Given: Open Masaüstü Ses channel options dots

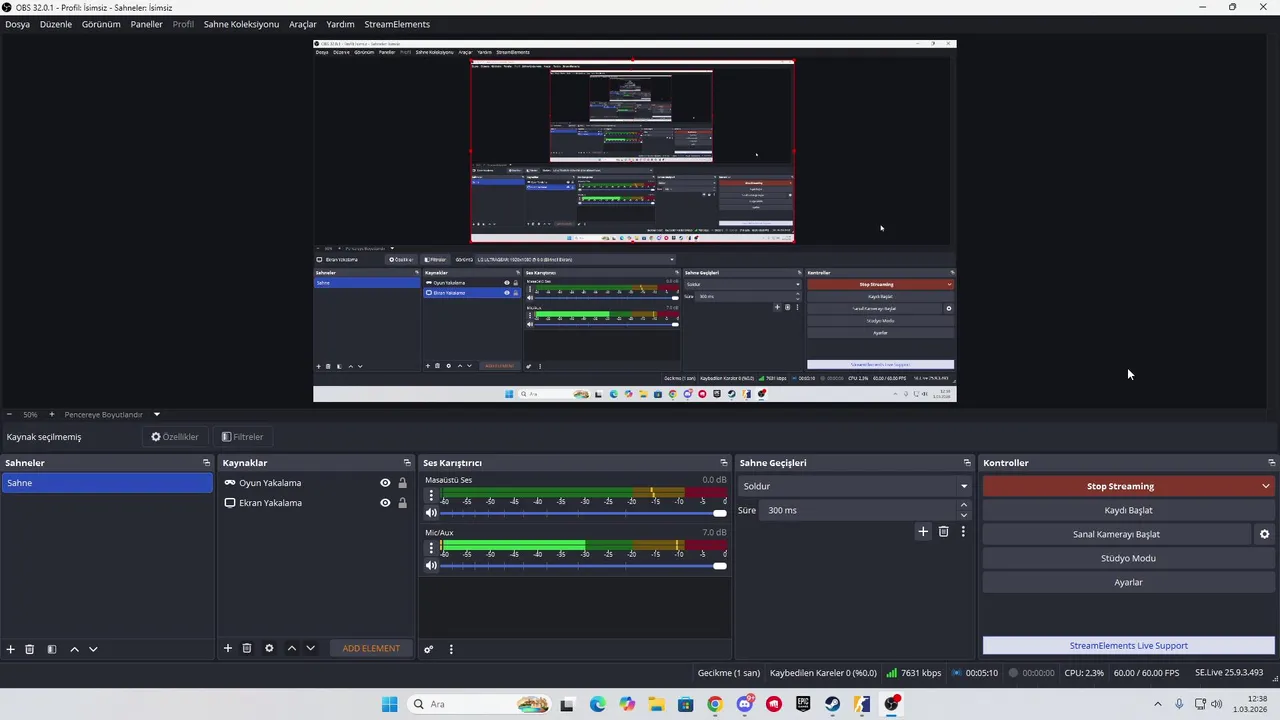Looking at the screenshot, I should (431, 495).
